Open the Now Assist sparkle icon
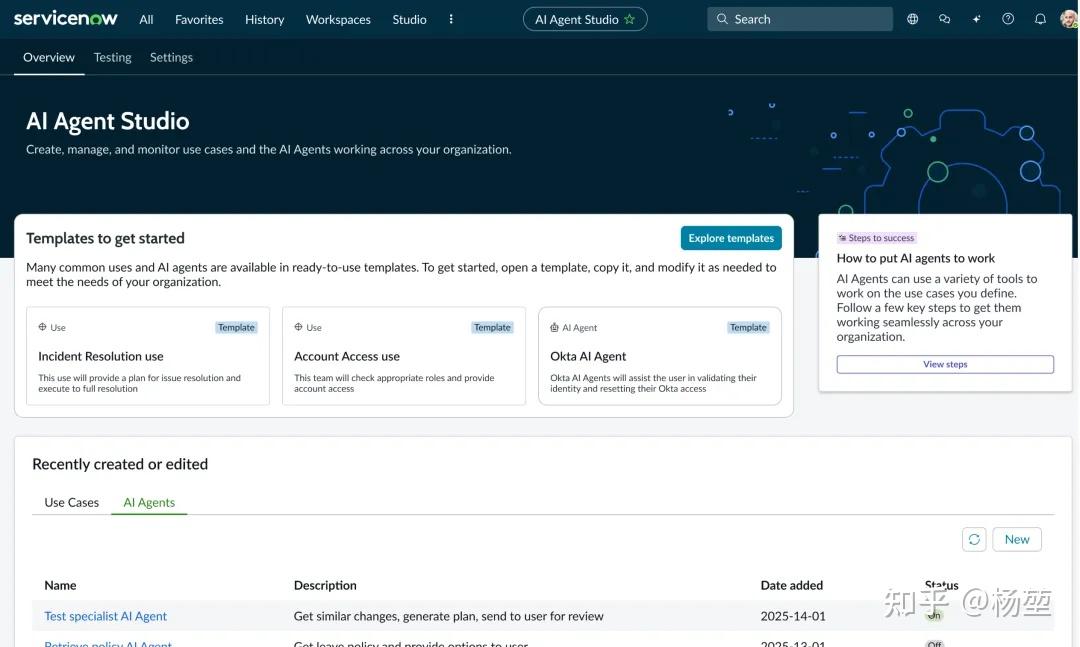 click(x=976, y=19)
